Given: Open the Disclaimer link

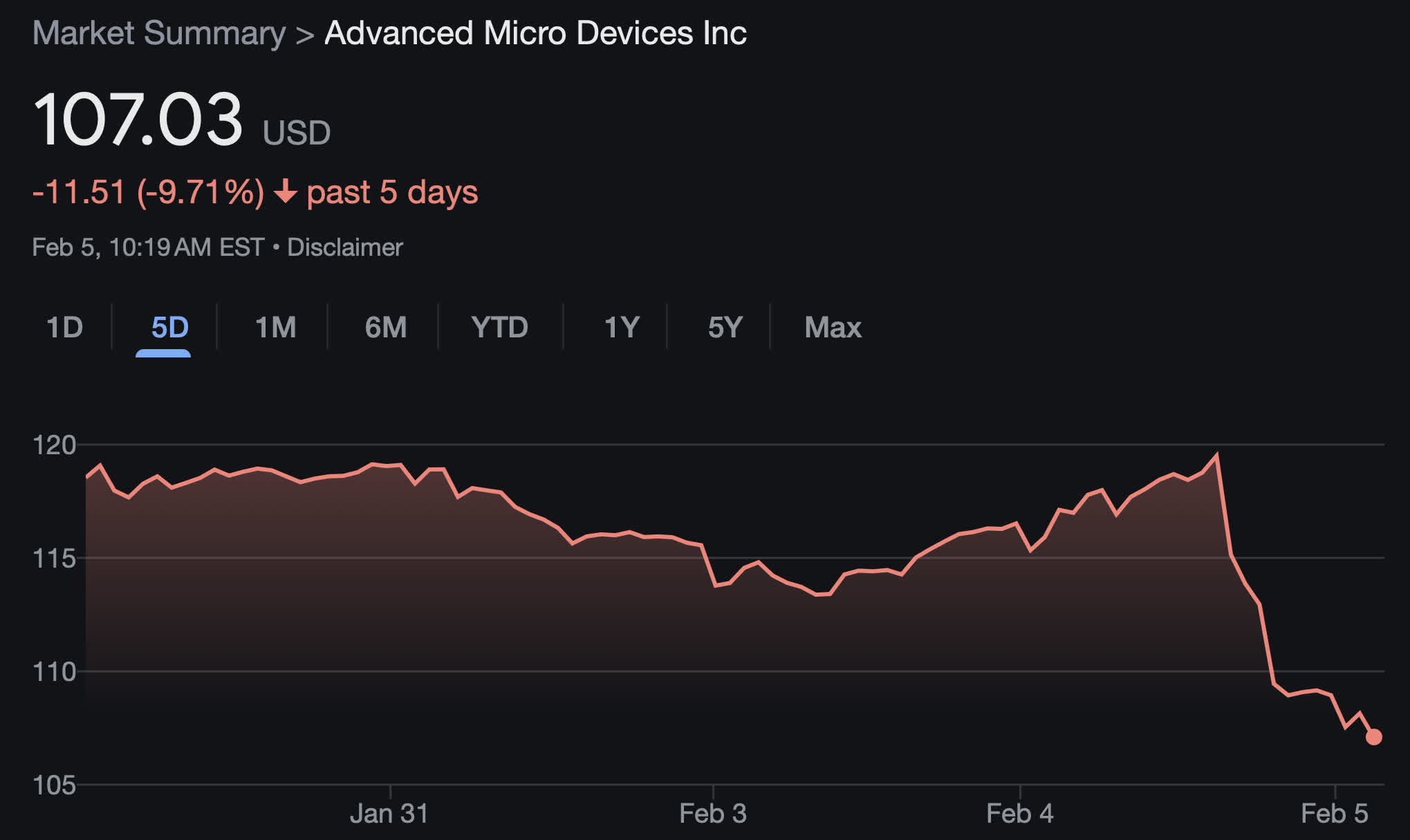Looking at the screenshot, I should [344, 248].
